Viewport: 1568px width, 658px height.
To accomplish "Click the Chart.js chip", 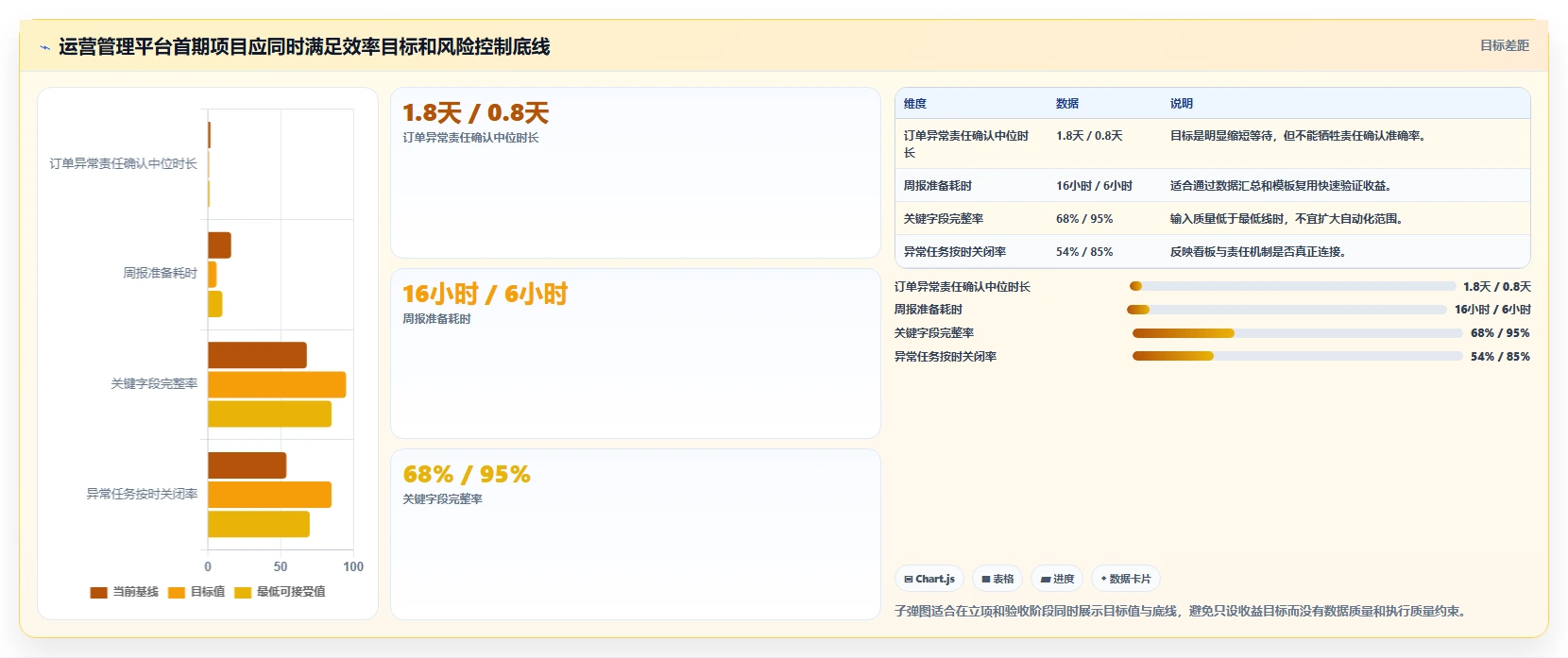I will (929, 579).
